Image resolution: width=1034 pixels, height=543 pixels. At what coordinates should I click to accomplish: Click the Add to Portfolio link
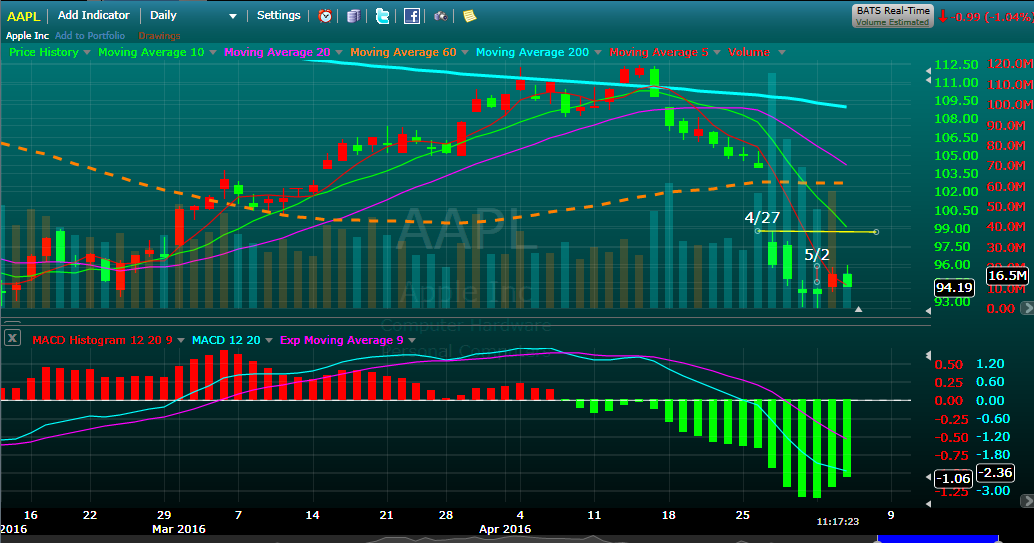(90, 35)
